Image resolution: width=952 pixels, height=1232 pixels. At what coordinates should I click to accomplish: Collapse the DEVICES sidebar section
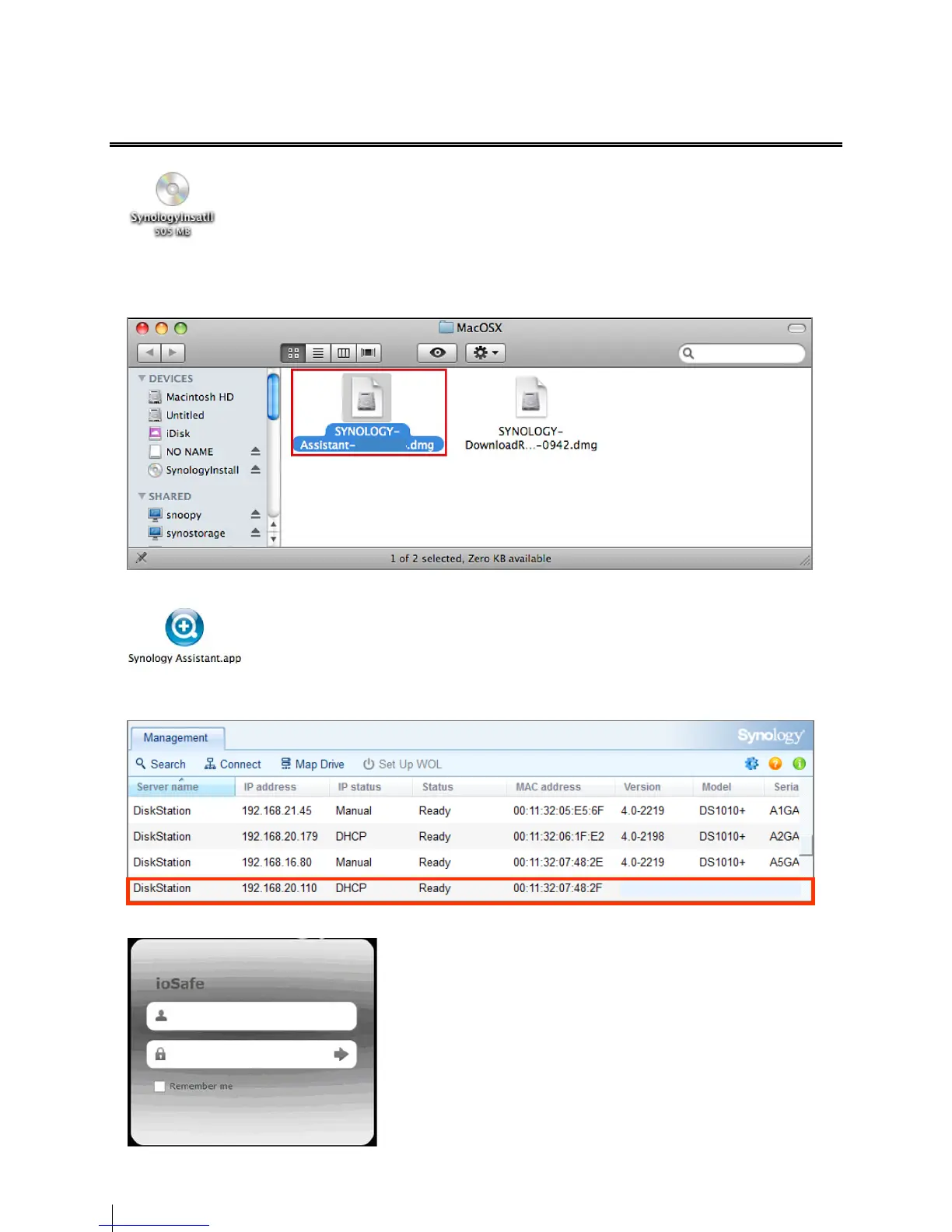click(142, 379)
